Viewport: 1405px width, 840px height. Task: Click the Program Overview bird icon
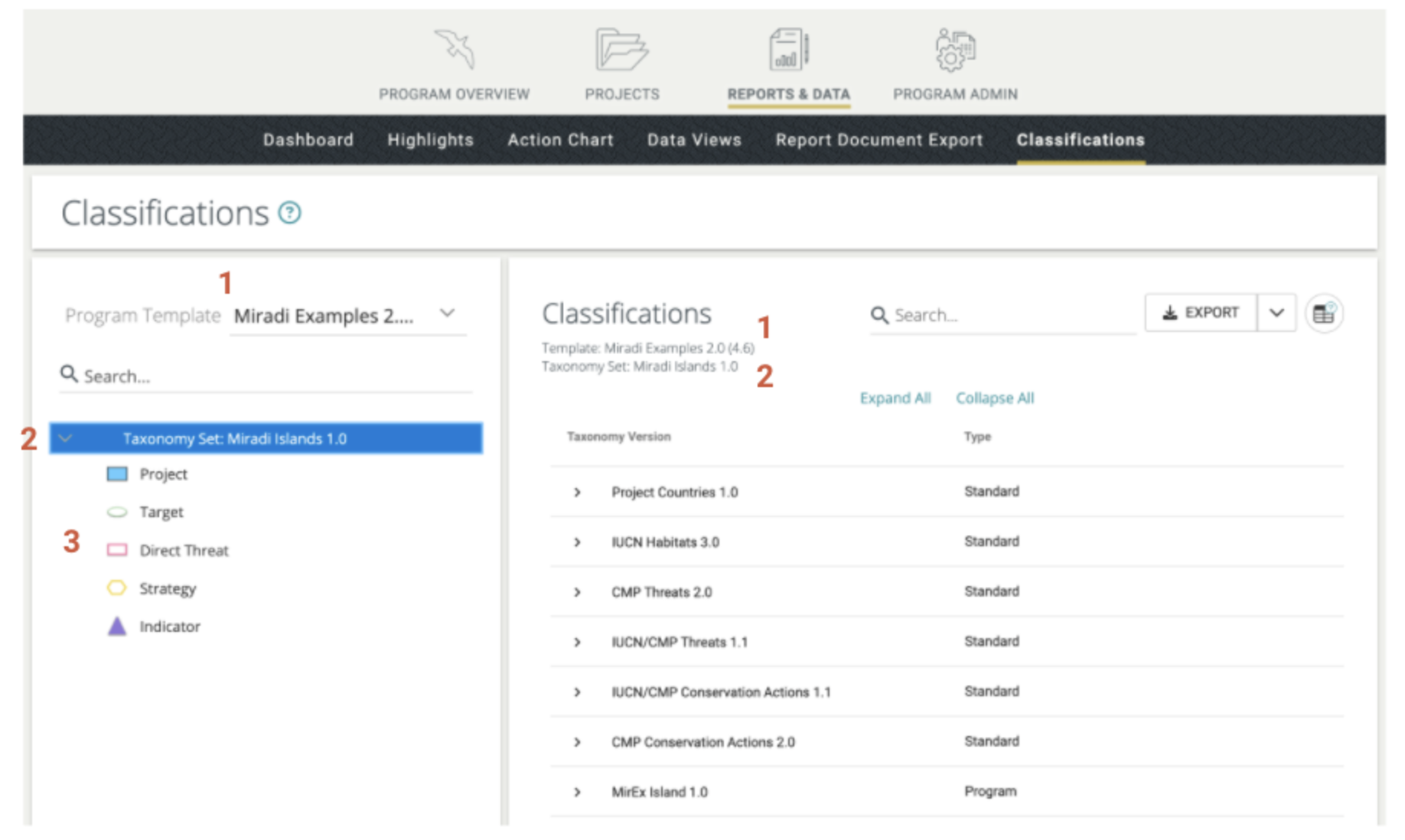point(455,49)
